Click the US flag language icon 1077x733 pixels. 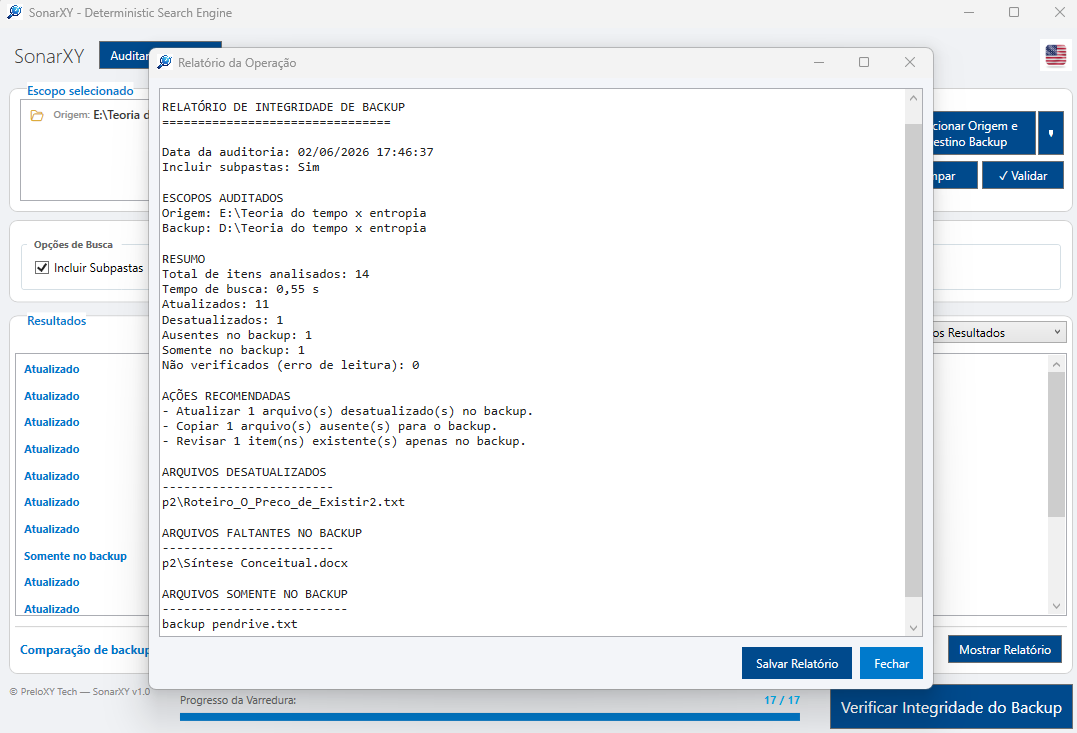pyautogui.click(x=1056, y=55)
